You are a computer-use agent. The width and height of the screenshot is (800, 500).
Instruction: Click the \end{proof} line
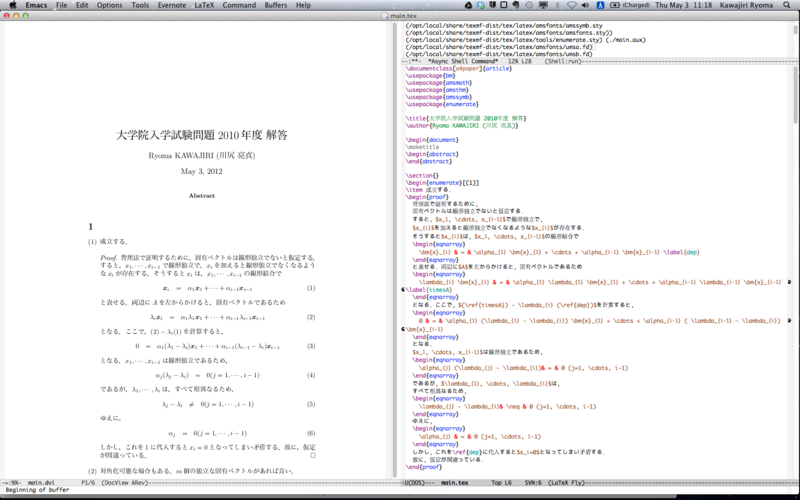pyautogui.click(x=424, y=467)
